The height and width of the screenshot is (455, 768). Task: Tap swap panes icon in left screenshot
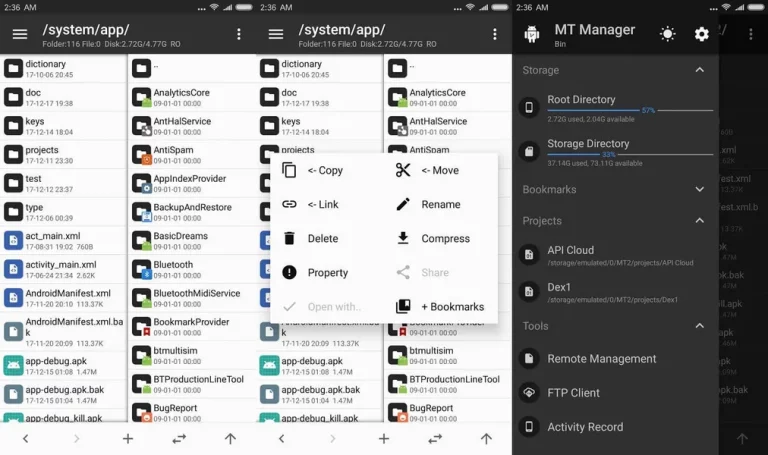tap(179, 439)
